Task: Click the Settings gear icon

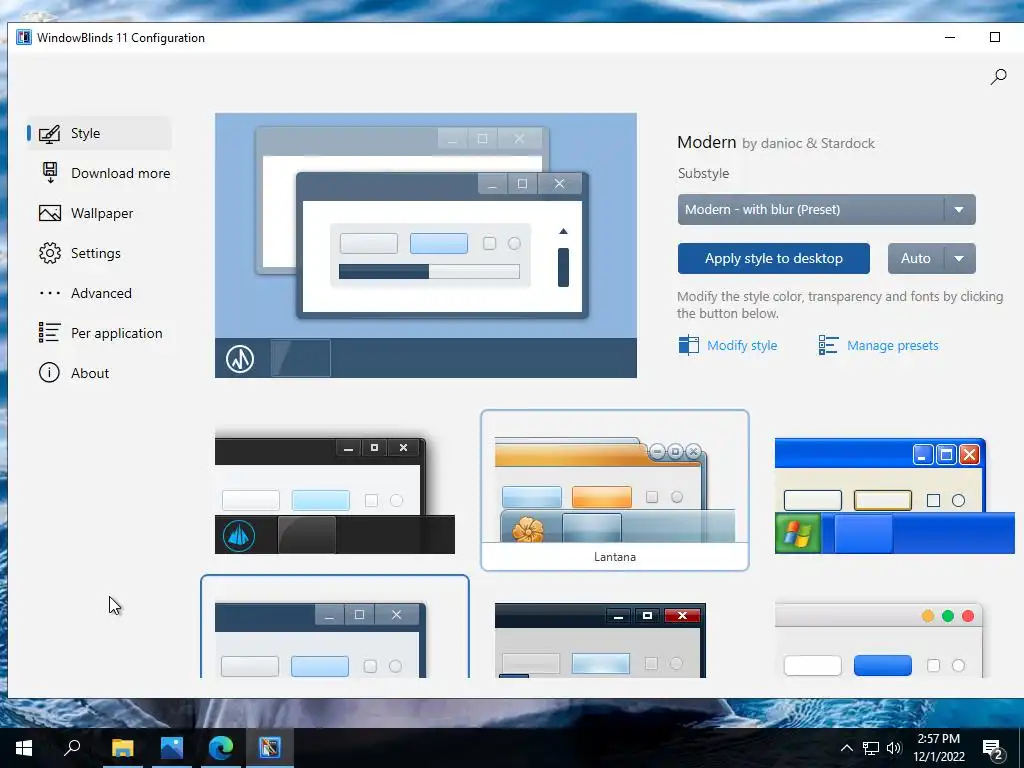Action: (x=50, y=253)
